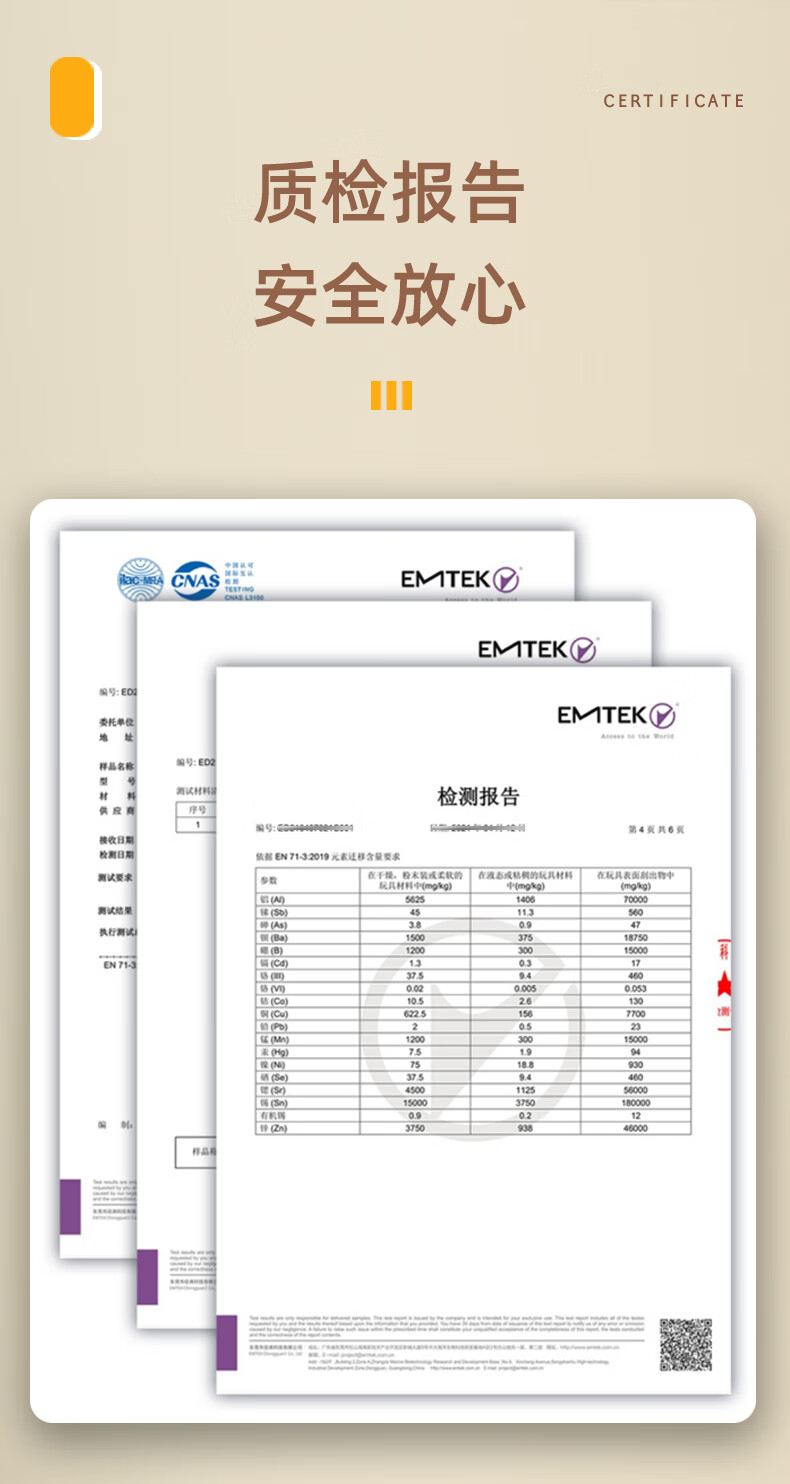Select the 有机锡 row label
Image resolution: width=790 pixels, height=1484 pixels.
click(272, 1115)
